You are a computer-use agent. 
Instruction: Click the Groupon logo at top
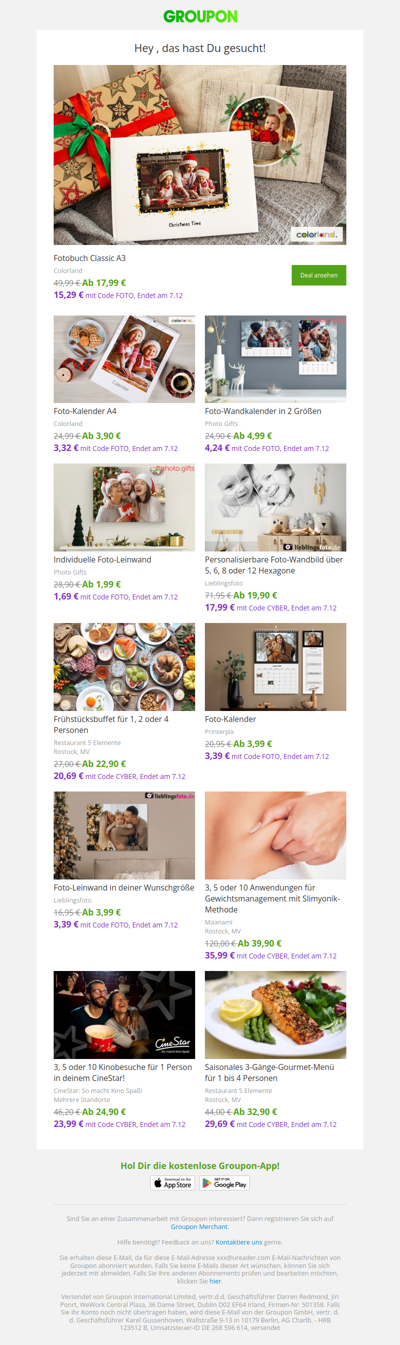tap(200, 16)
